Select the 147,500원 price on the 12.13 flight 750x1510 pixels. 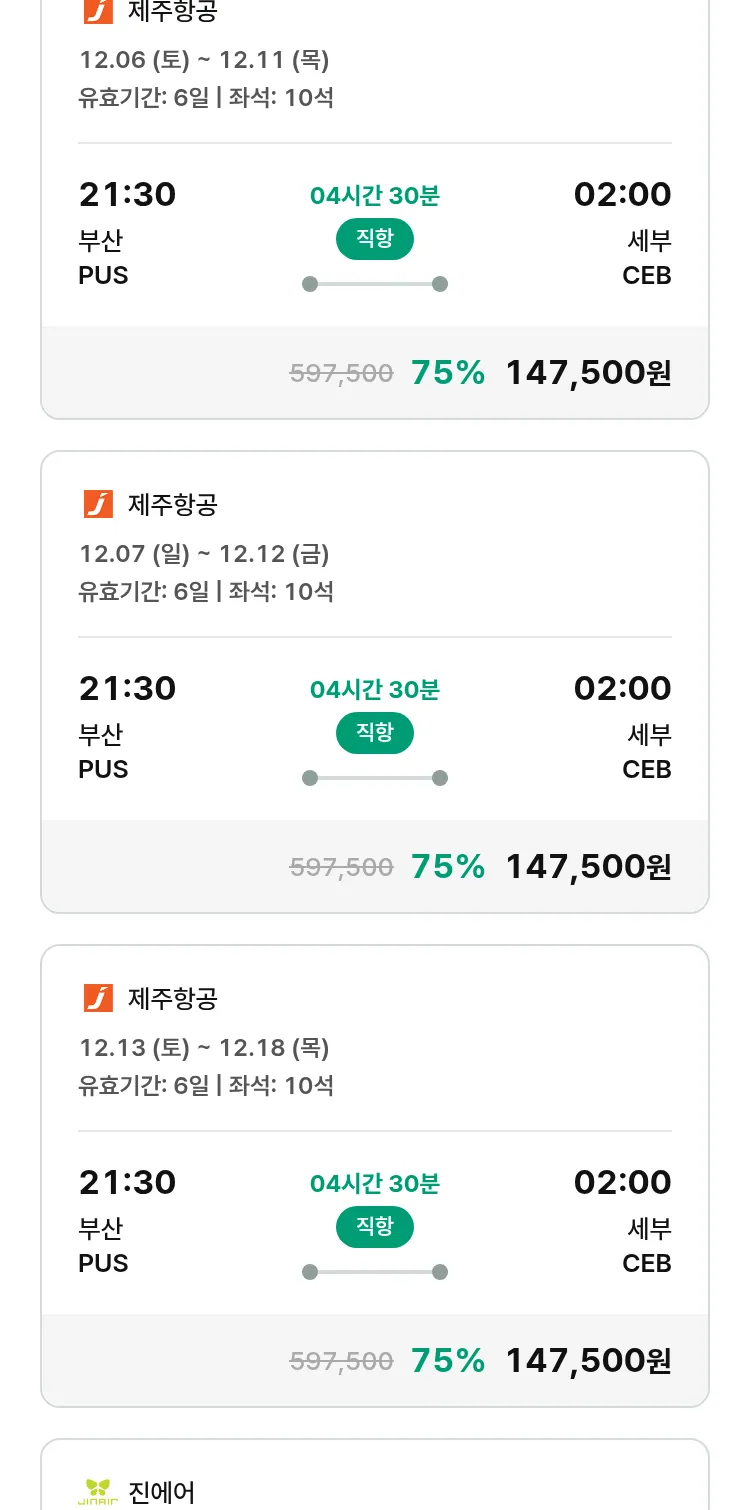tap(588, 1361)
